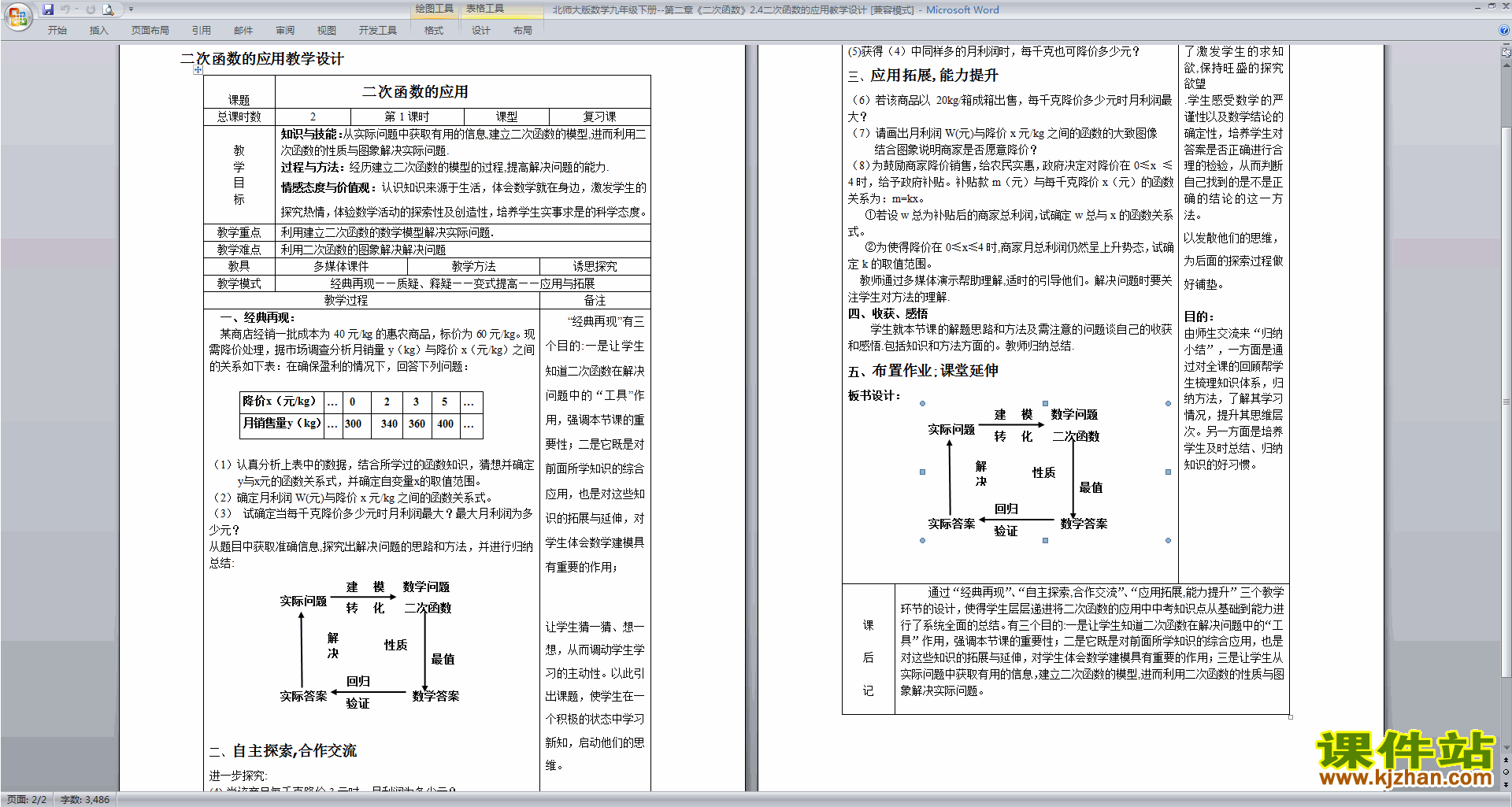1512x807 pixels.
Task: Select 数学答案 text in right diagram
Action: click(1084, 524)
